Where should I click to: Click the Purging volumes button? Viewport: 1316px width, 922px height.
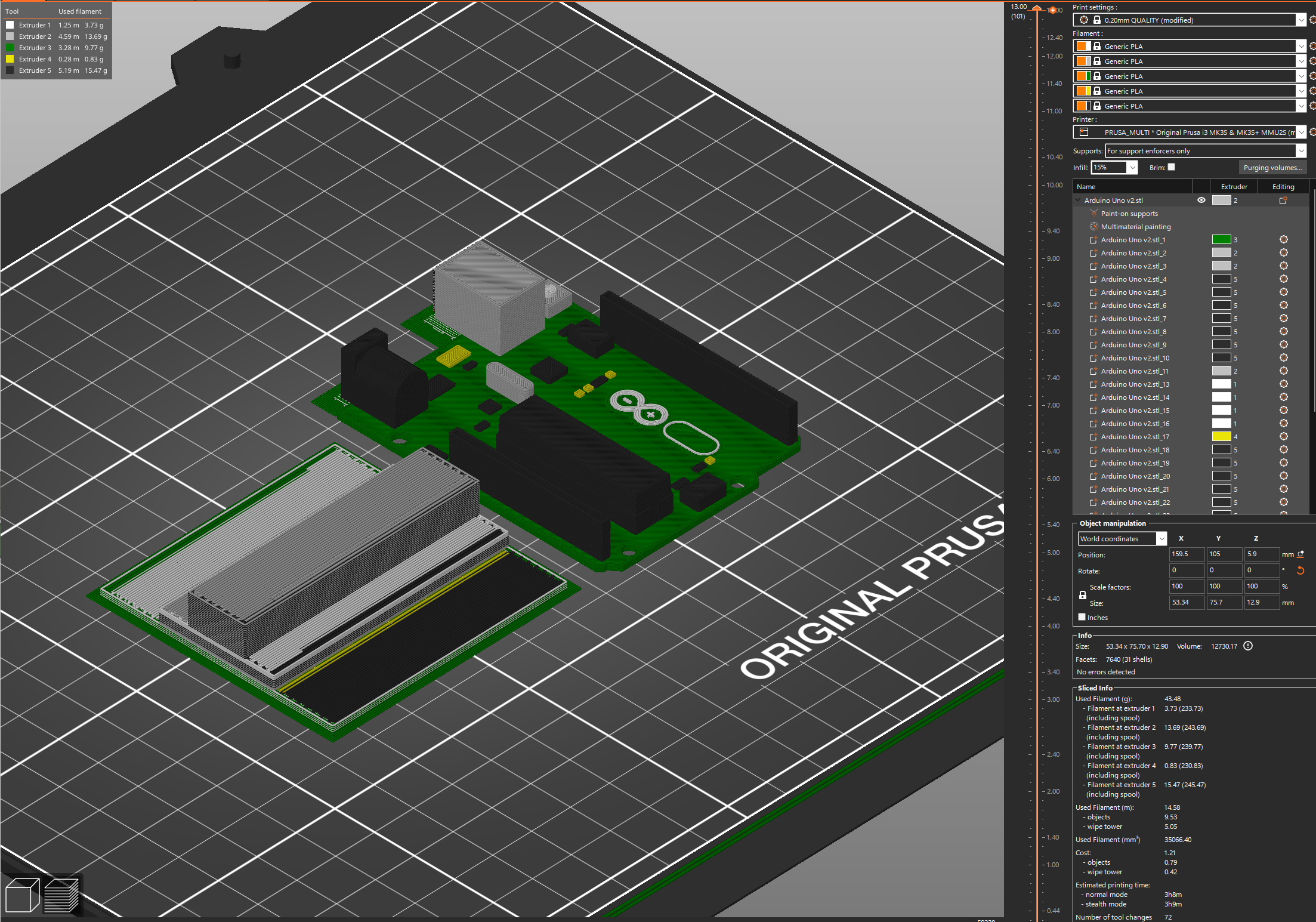tap(1272, 167)
